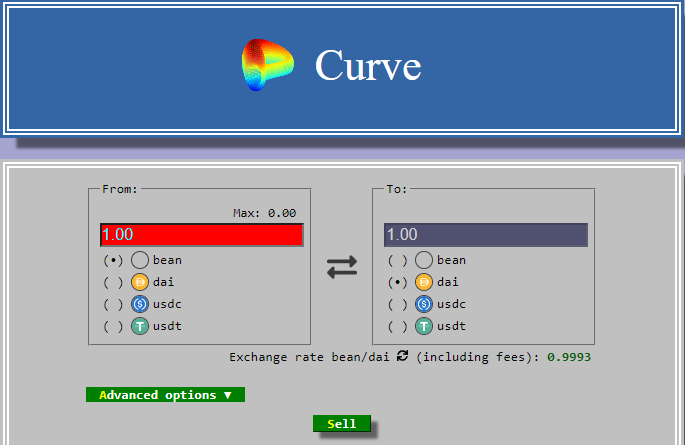Click the bean label in To panel
685x445 pixels.
[x=451, y=260]
